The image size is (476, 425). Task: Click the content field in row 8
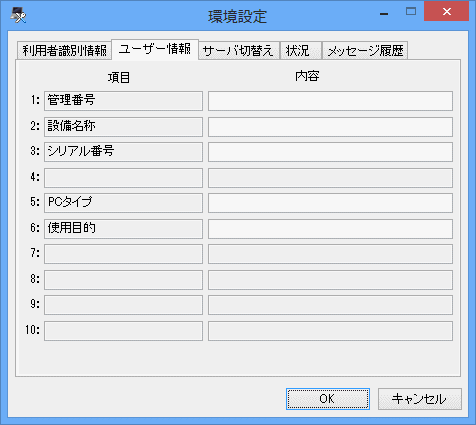pos(330,280)
